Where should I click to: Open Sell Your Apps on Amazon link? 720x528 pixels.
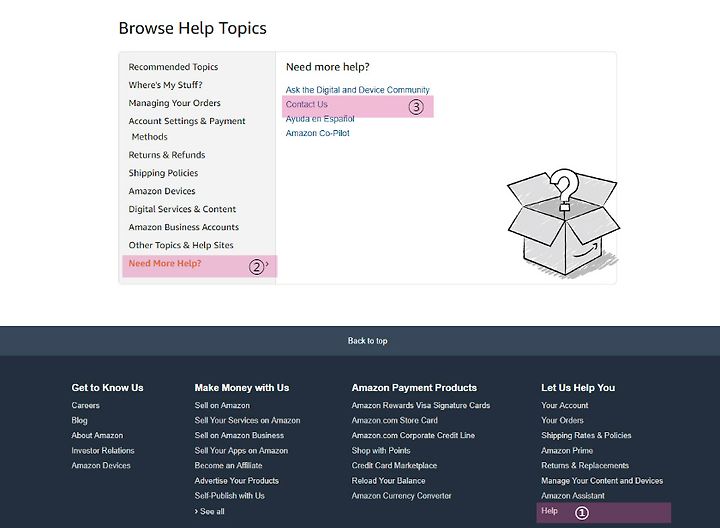[x=241, y=450]
